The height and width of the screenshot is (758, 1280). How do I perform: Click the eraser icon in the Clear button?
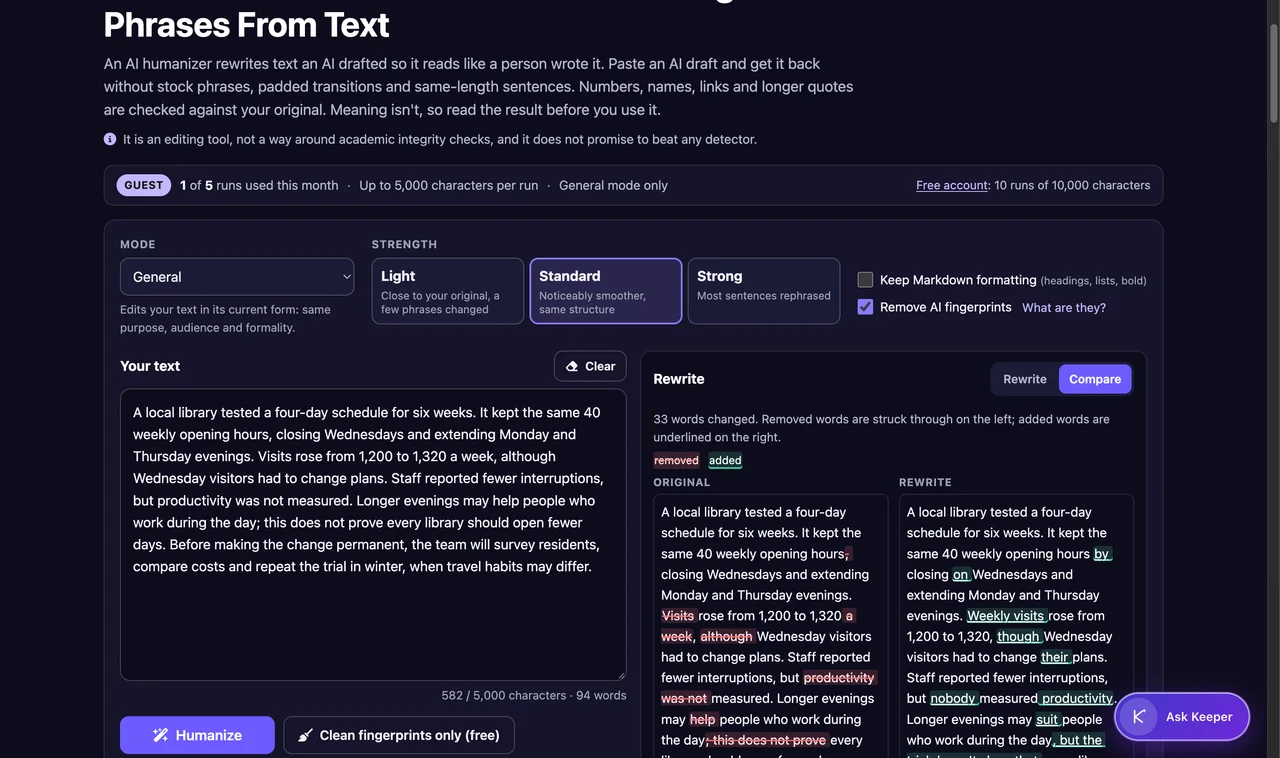tap(572, 366)
